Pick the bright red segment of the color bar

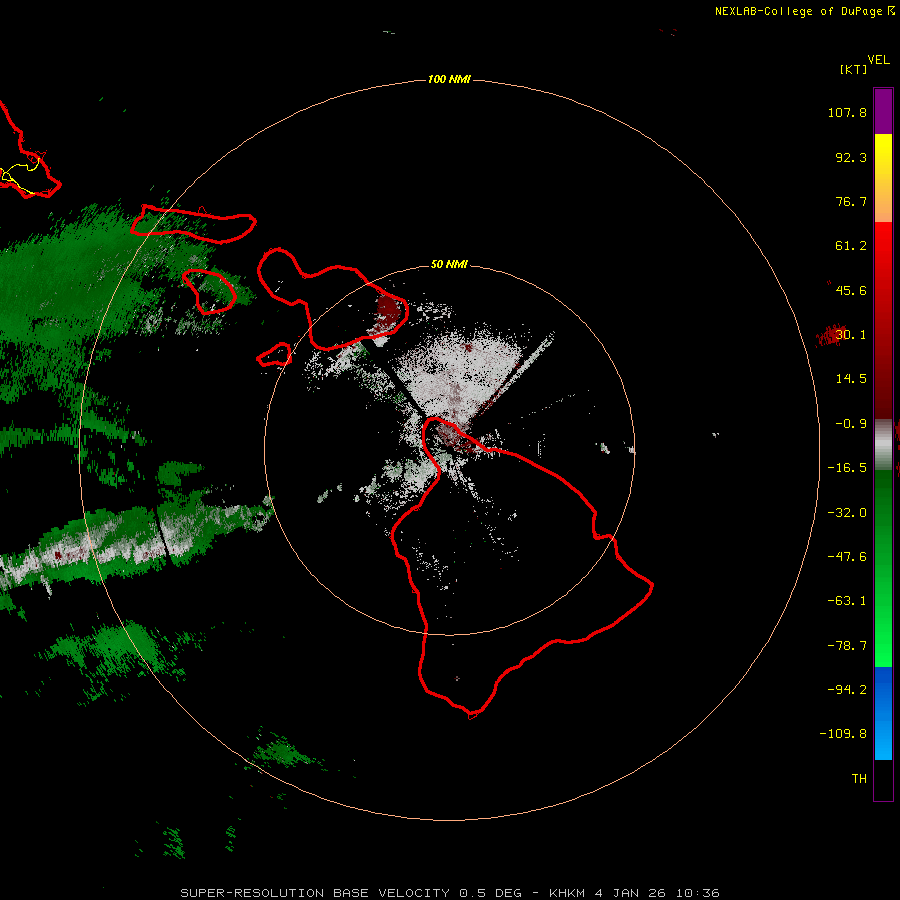pos(883,247)
